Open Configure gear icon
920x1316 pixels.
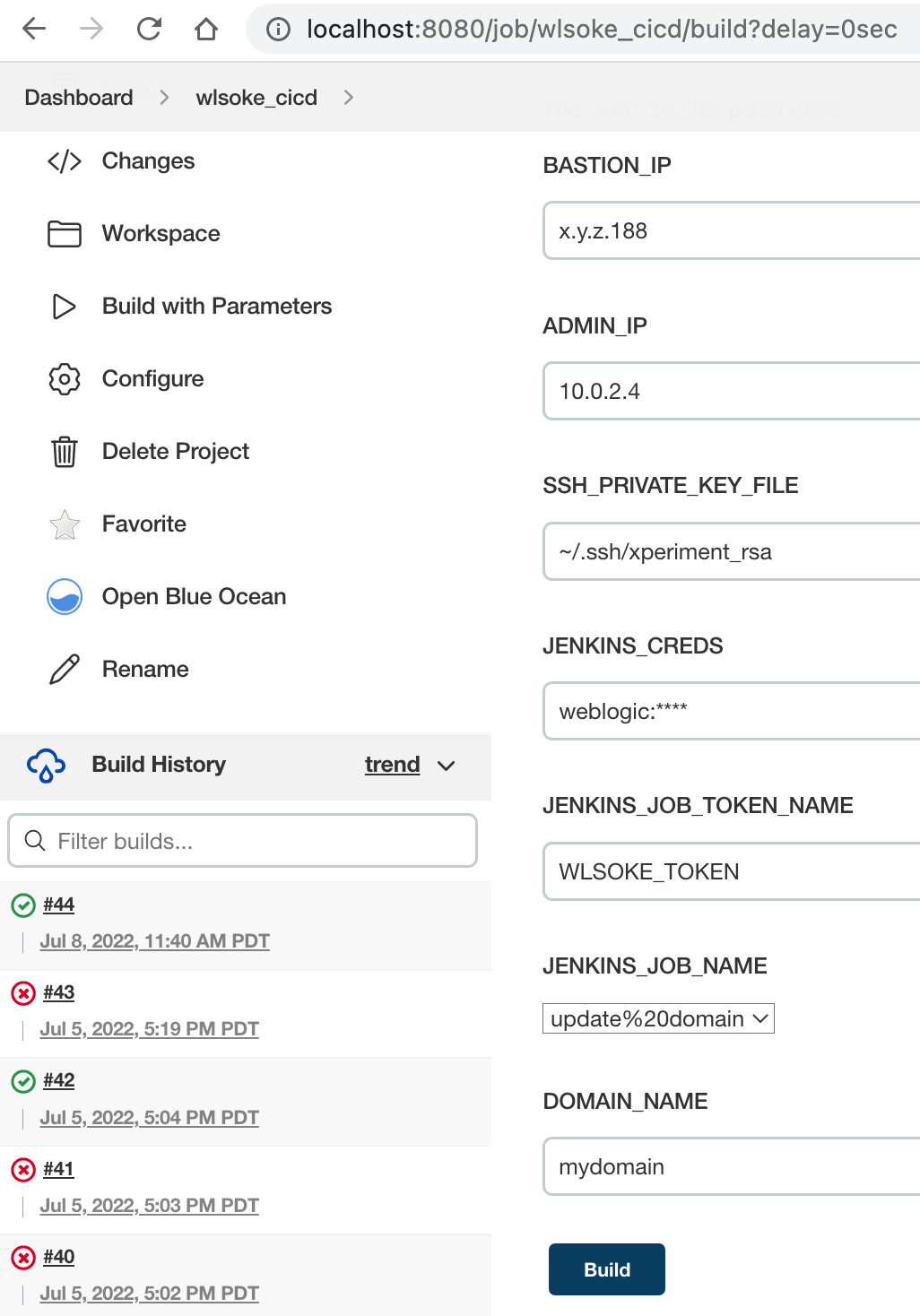click(x=65, y=379)
